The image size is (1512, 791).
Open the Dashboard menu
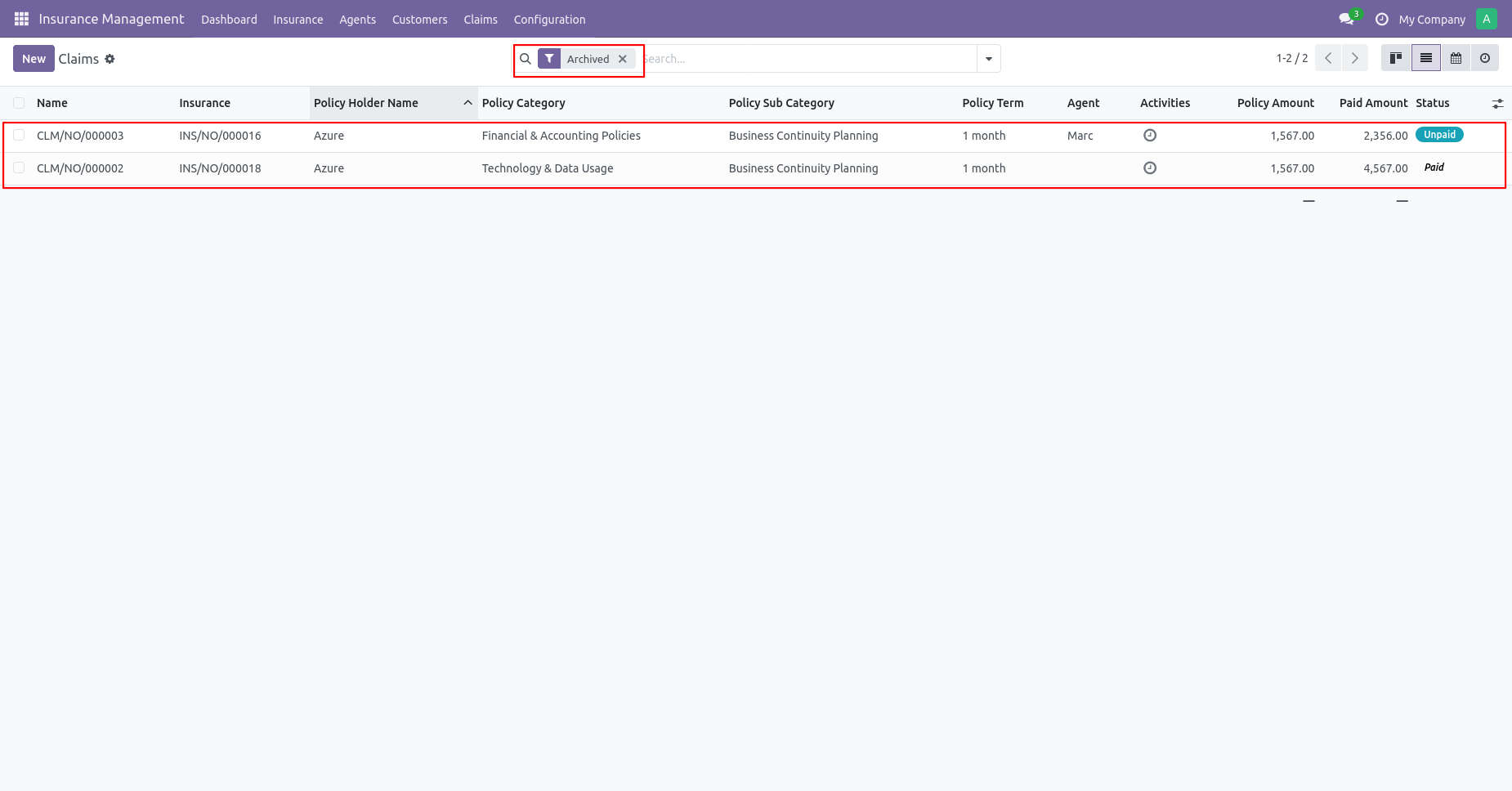coord(229,20)
